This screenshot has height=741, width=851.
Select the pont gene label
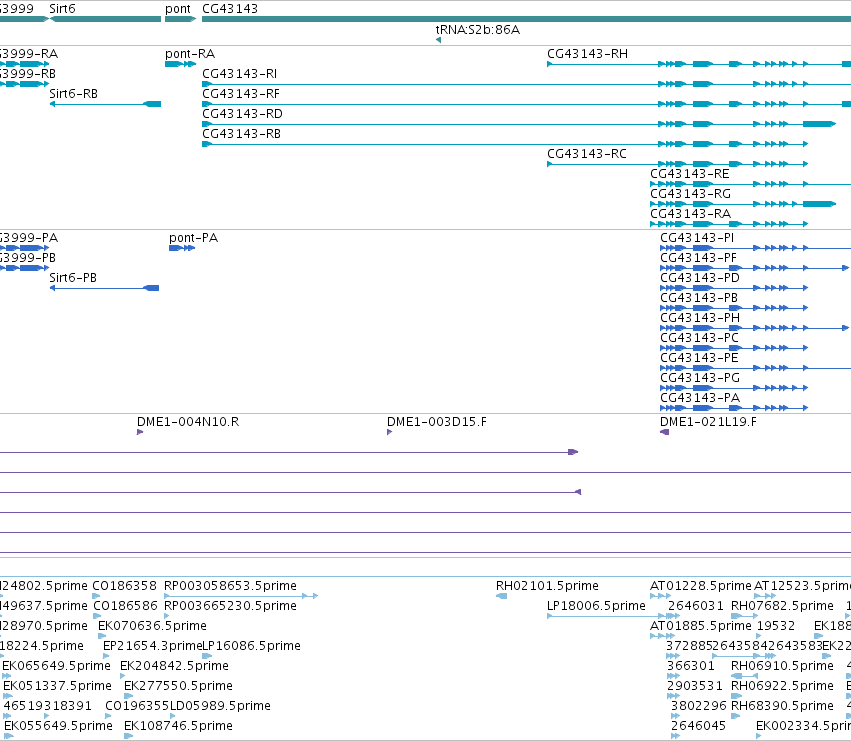coord(178,9)
